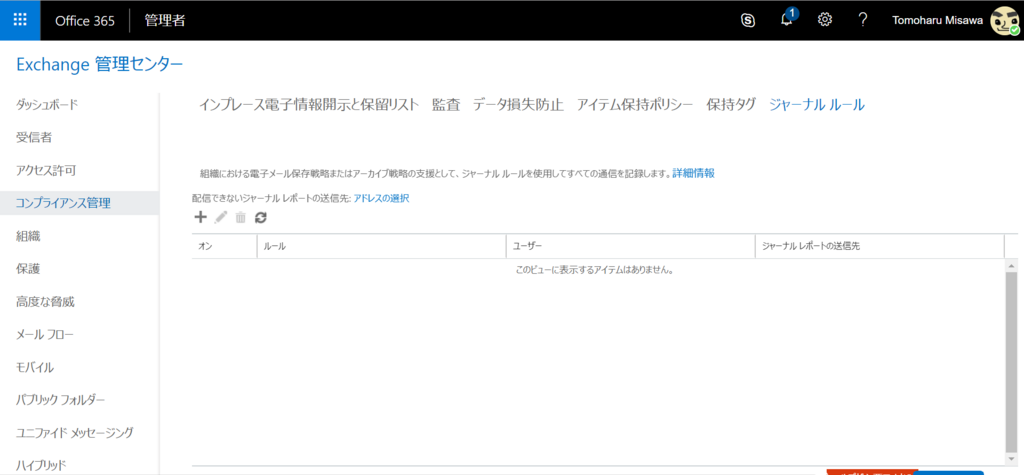
Task: Sort by the ルール column header
Action: 381,246
